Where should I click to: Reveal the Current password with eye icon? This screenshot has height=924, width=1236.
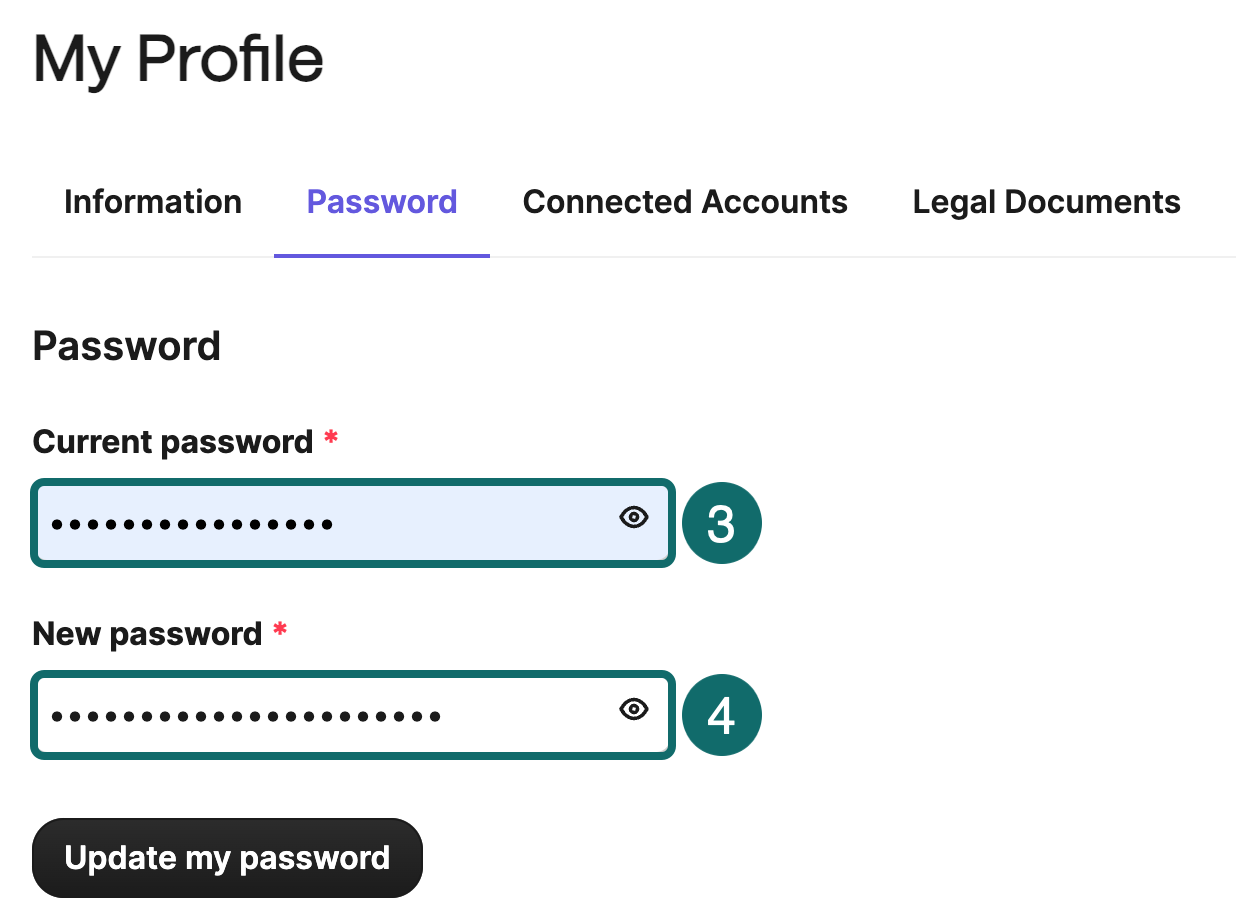[x=634, y=518]
